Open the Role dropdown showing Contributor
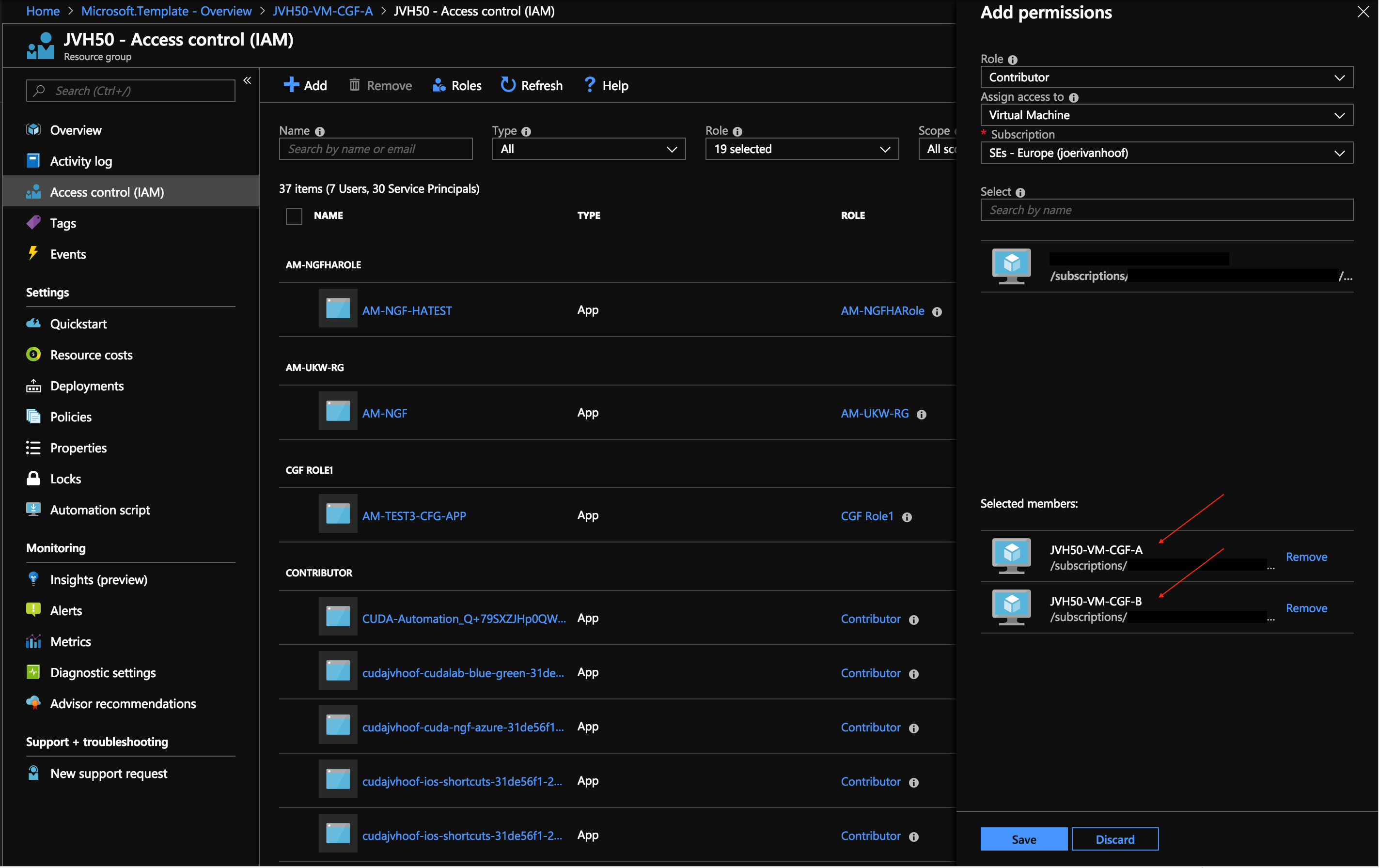1379x868 pixels. coord(1167,77)
